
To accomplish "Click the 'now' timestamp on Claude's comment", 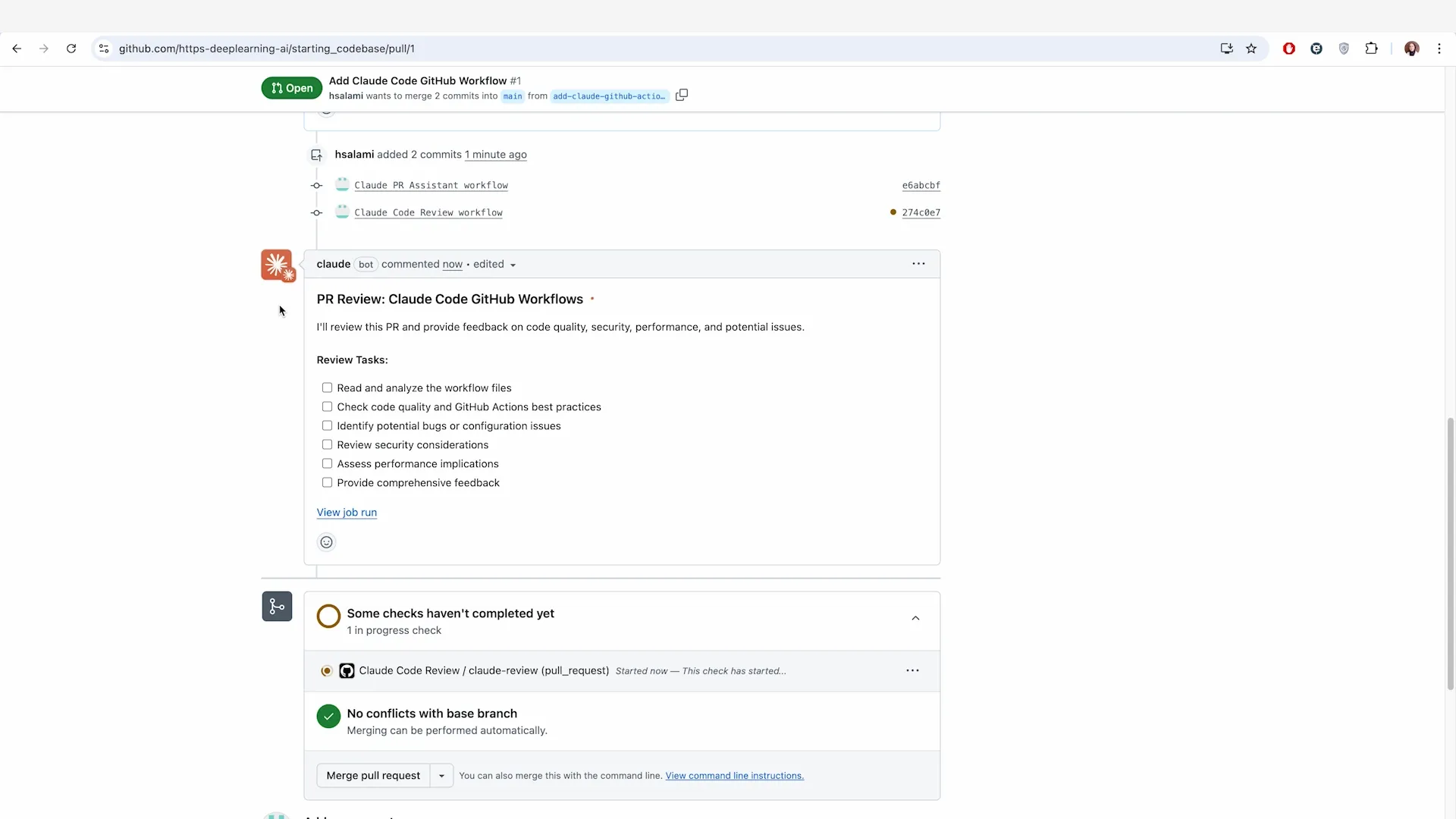I will pos(452,265).
